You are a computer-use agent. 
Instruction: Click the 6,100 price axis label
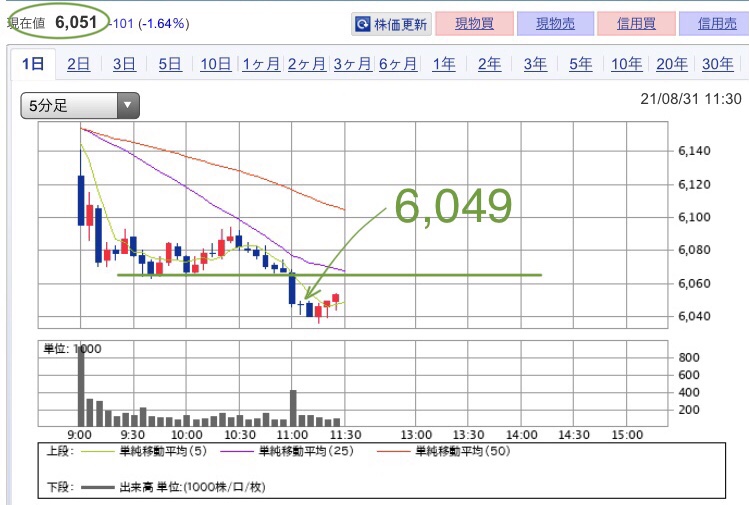tap(694, 217)
